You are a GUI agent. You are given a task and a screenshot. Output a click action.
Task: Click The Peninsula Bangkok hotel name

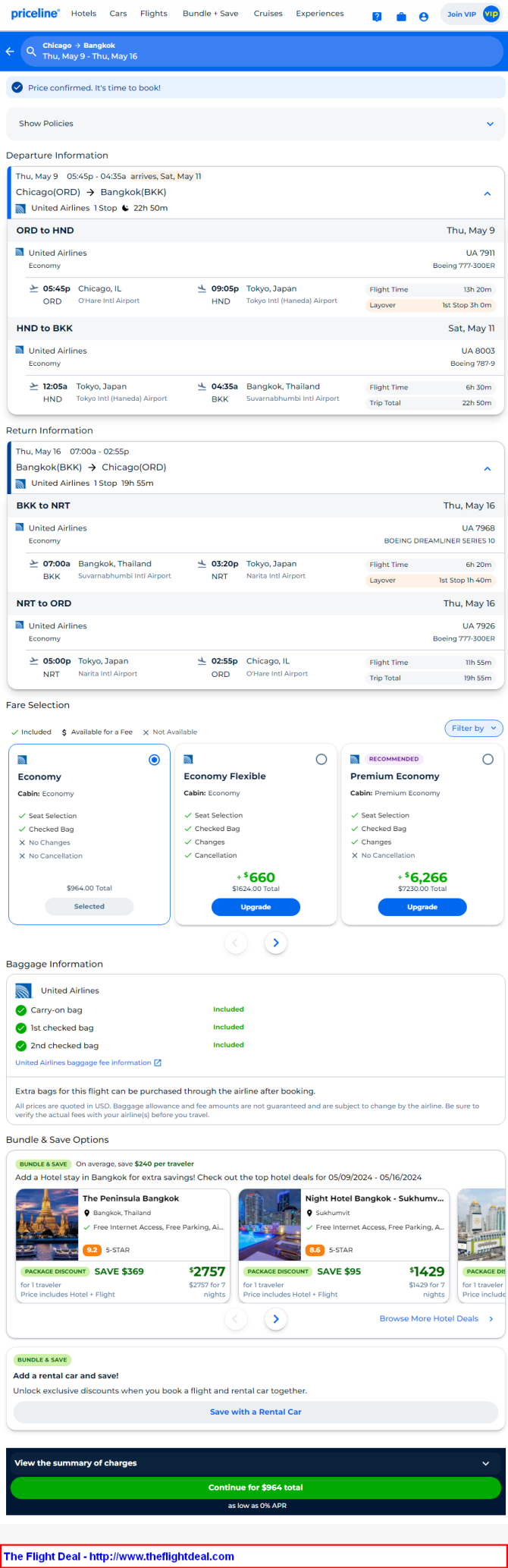coord(130,1198)
